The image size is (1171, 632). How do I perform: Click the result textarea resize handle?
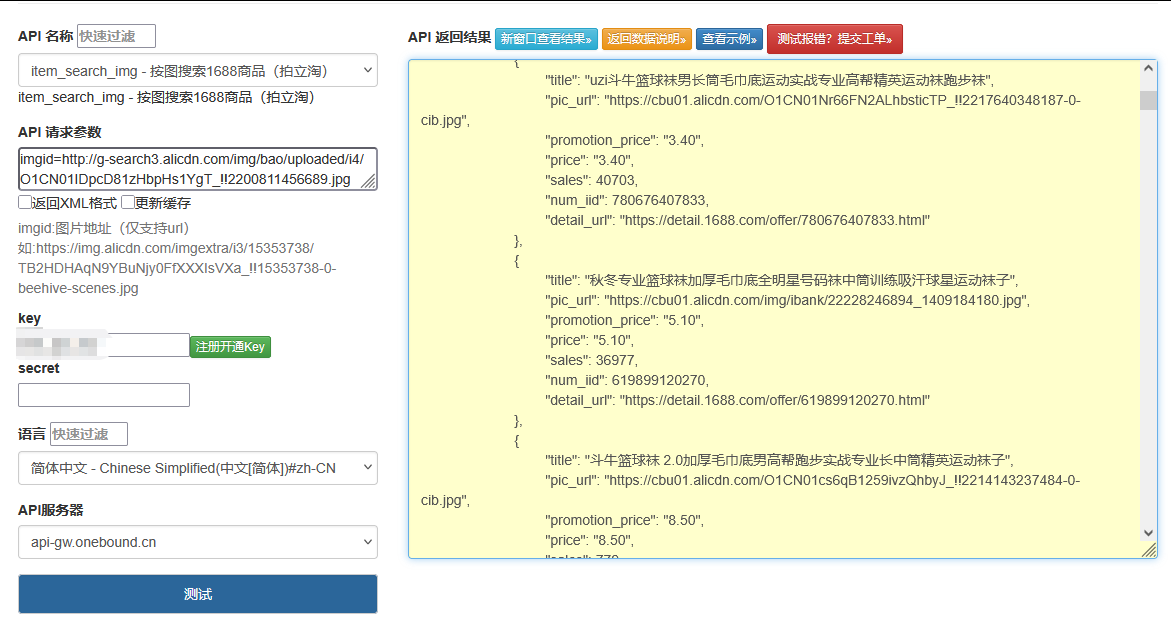pyautogui.click(x=1150, y=551)
